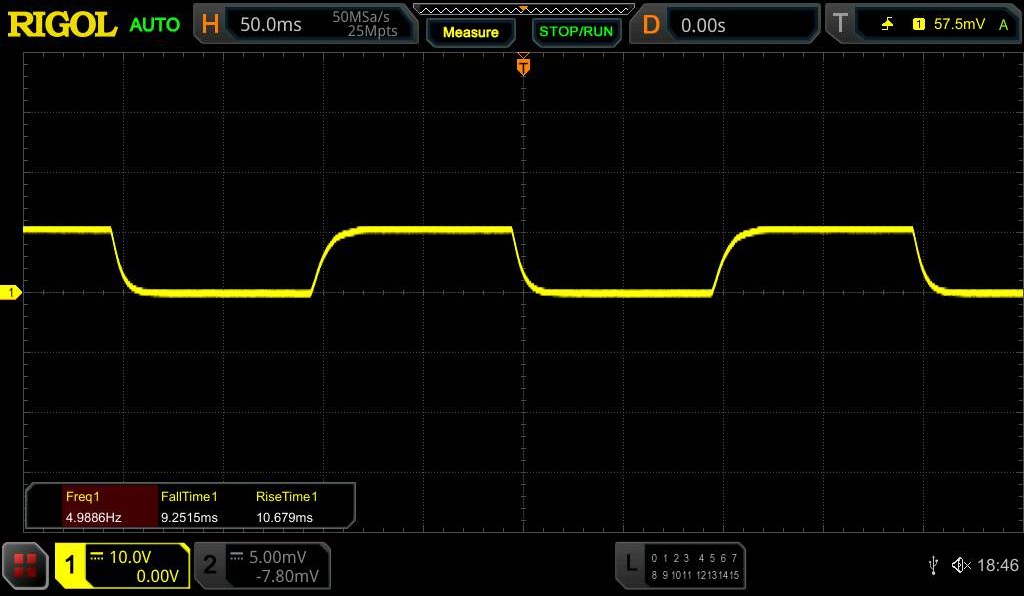Open the Measure menu

click(470, 32)
